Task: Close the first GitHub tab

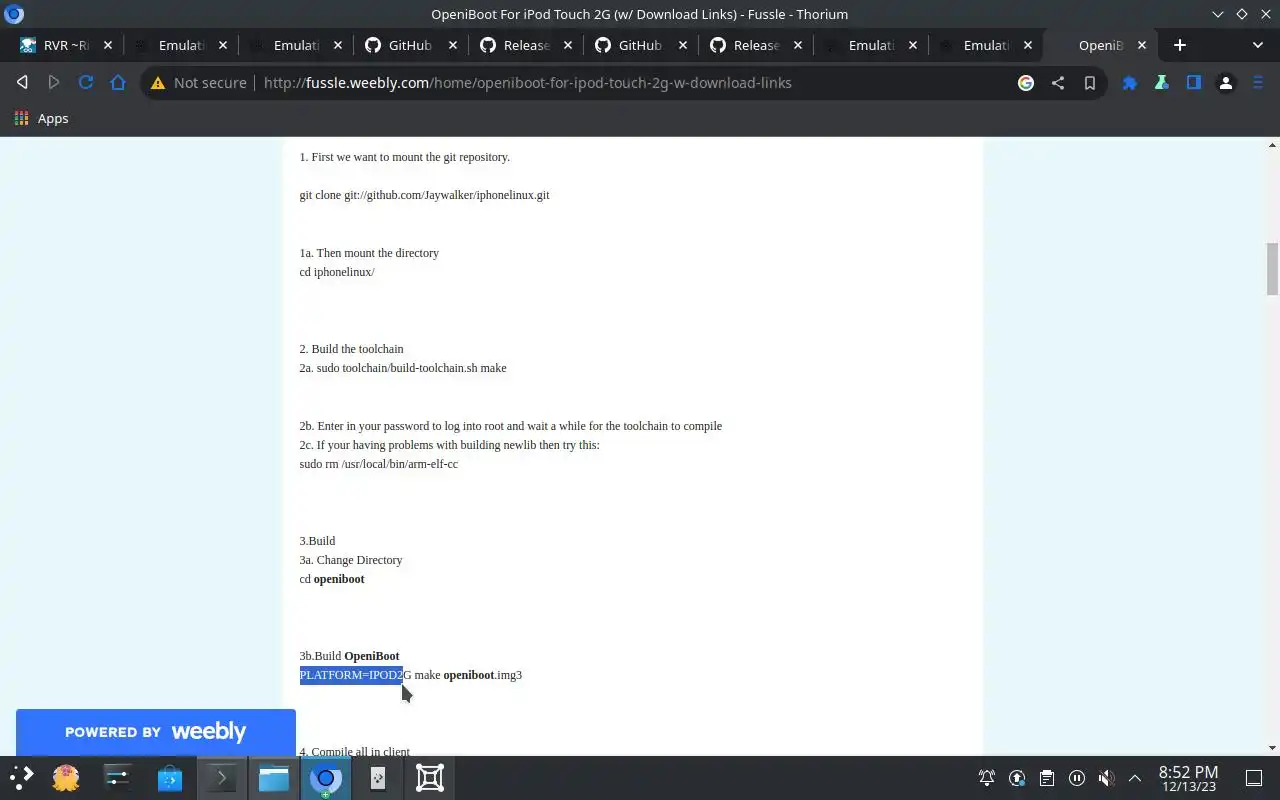Action: click(453, 45)
